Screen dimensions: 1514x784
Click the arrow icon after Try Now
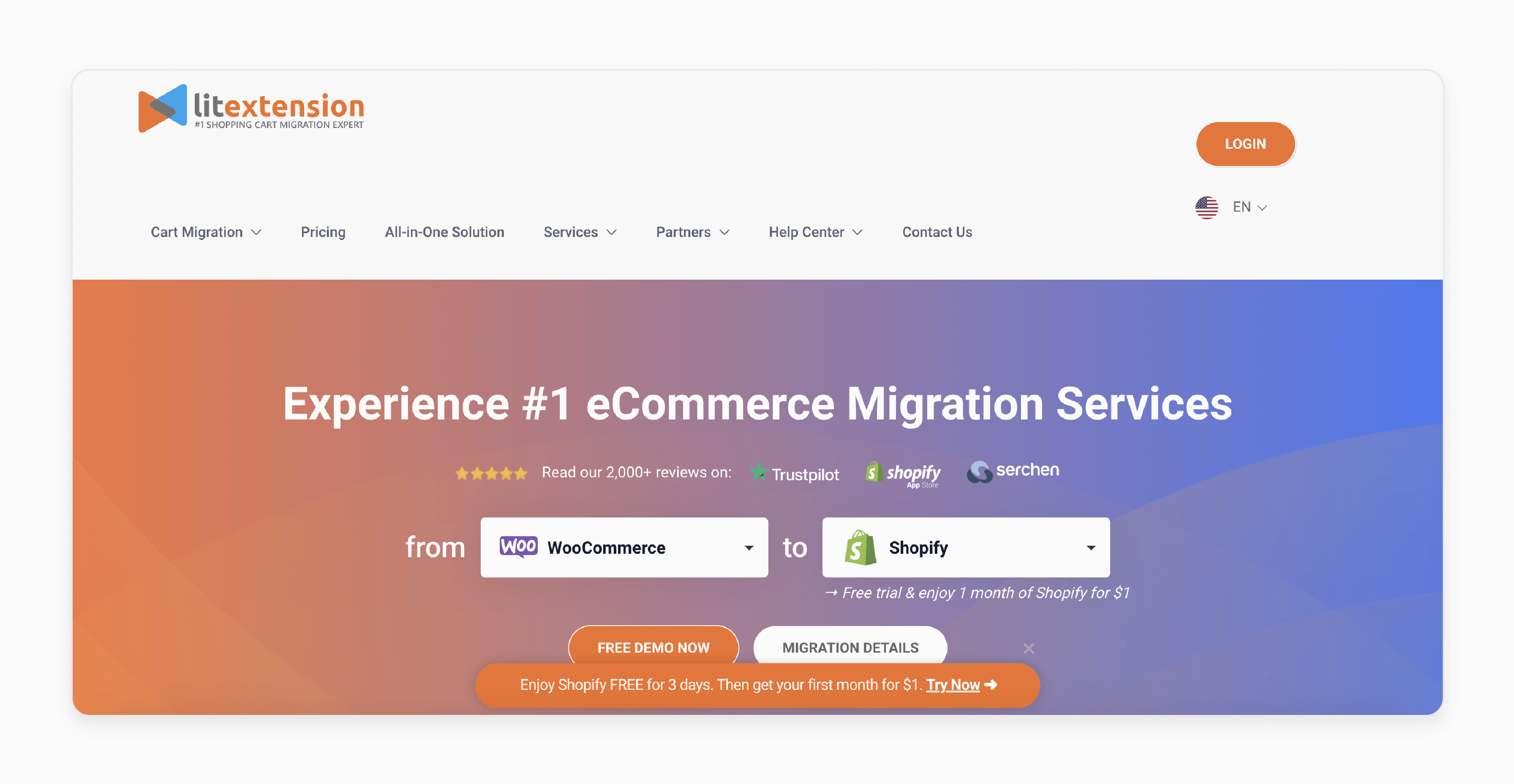pyautogui.click(x=991, y=685)
